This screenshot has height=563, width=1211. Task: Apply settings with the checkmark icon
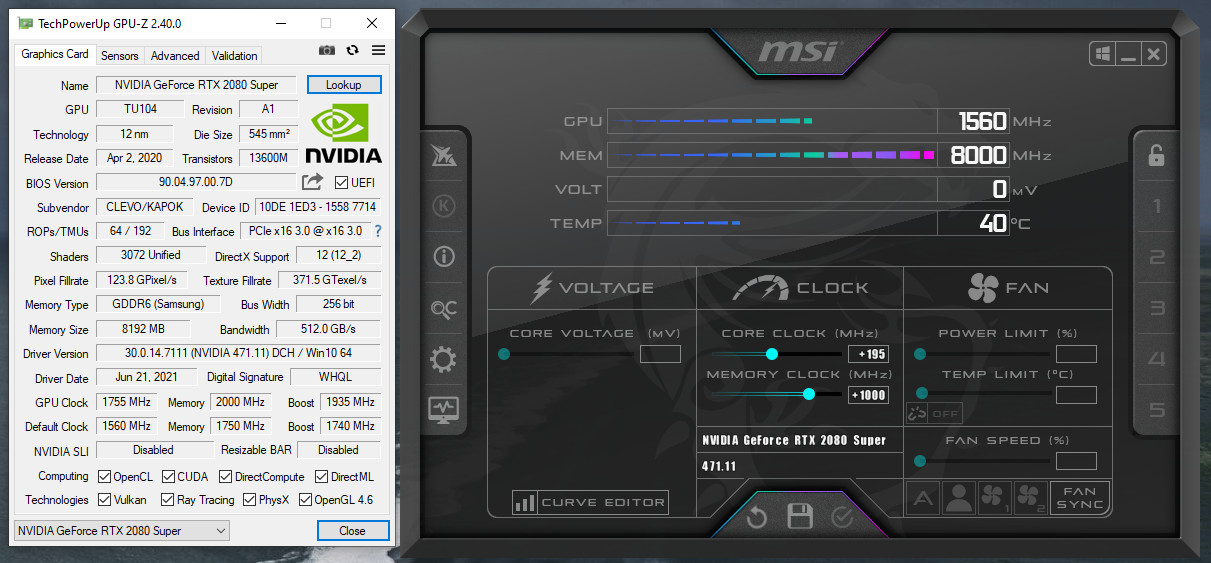842,517
